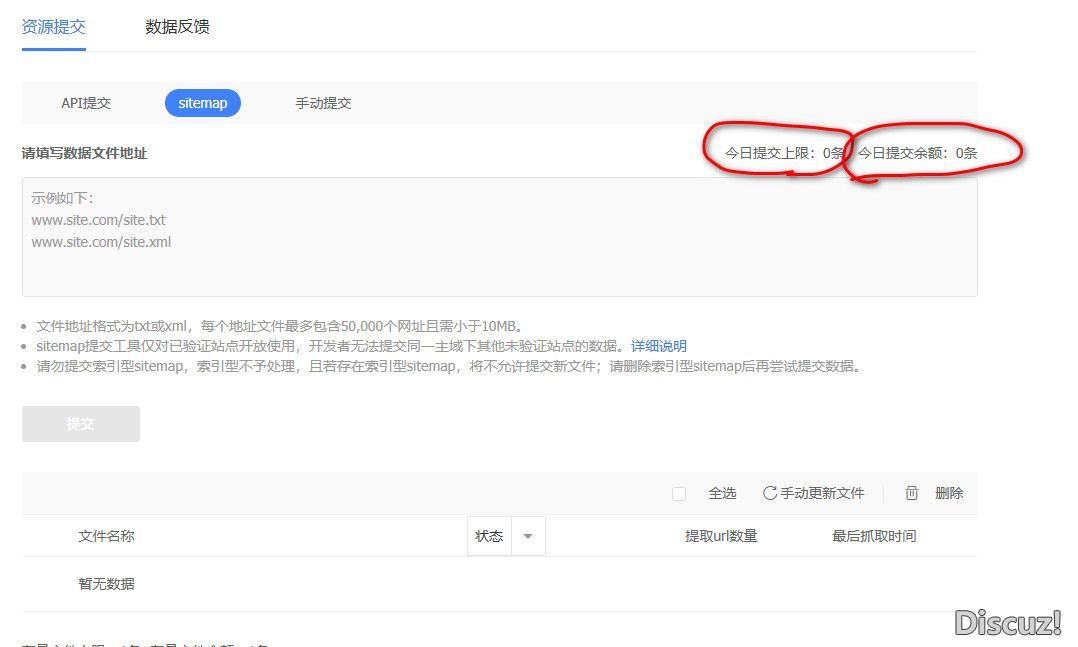Tick the 全选 checkbox

click(x=679, y=494)
